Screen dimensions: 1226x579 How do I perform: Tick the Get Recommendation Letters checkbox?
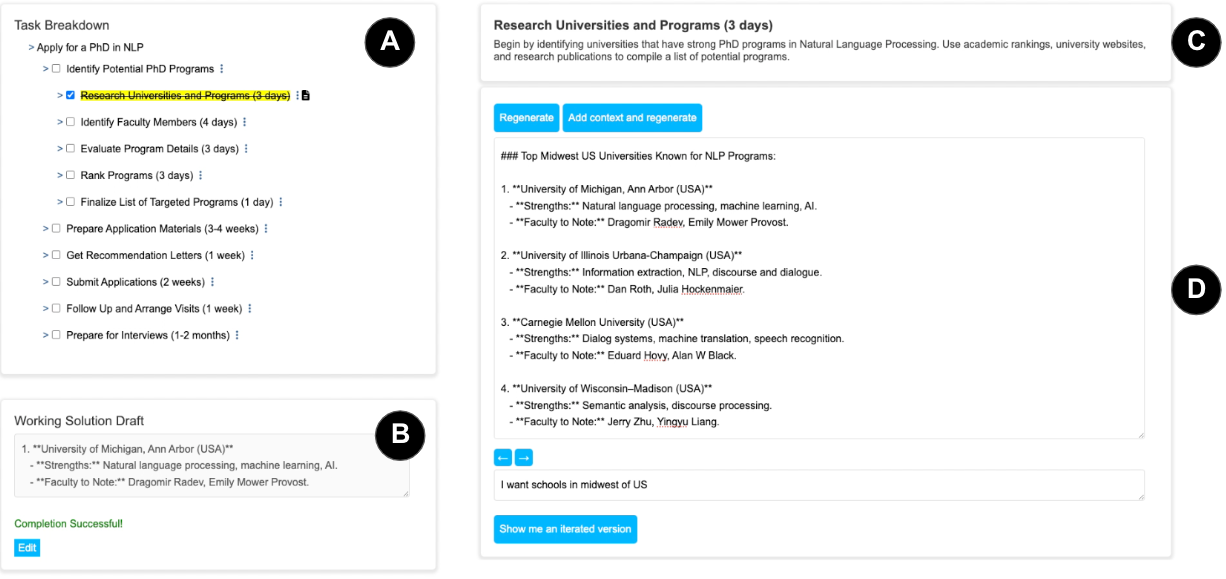[x=56, y=255]
